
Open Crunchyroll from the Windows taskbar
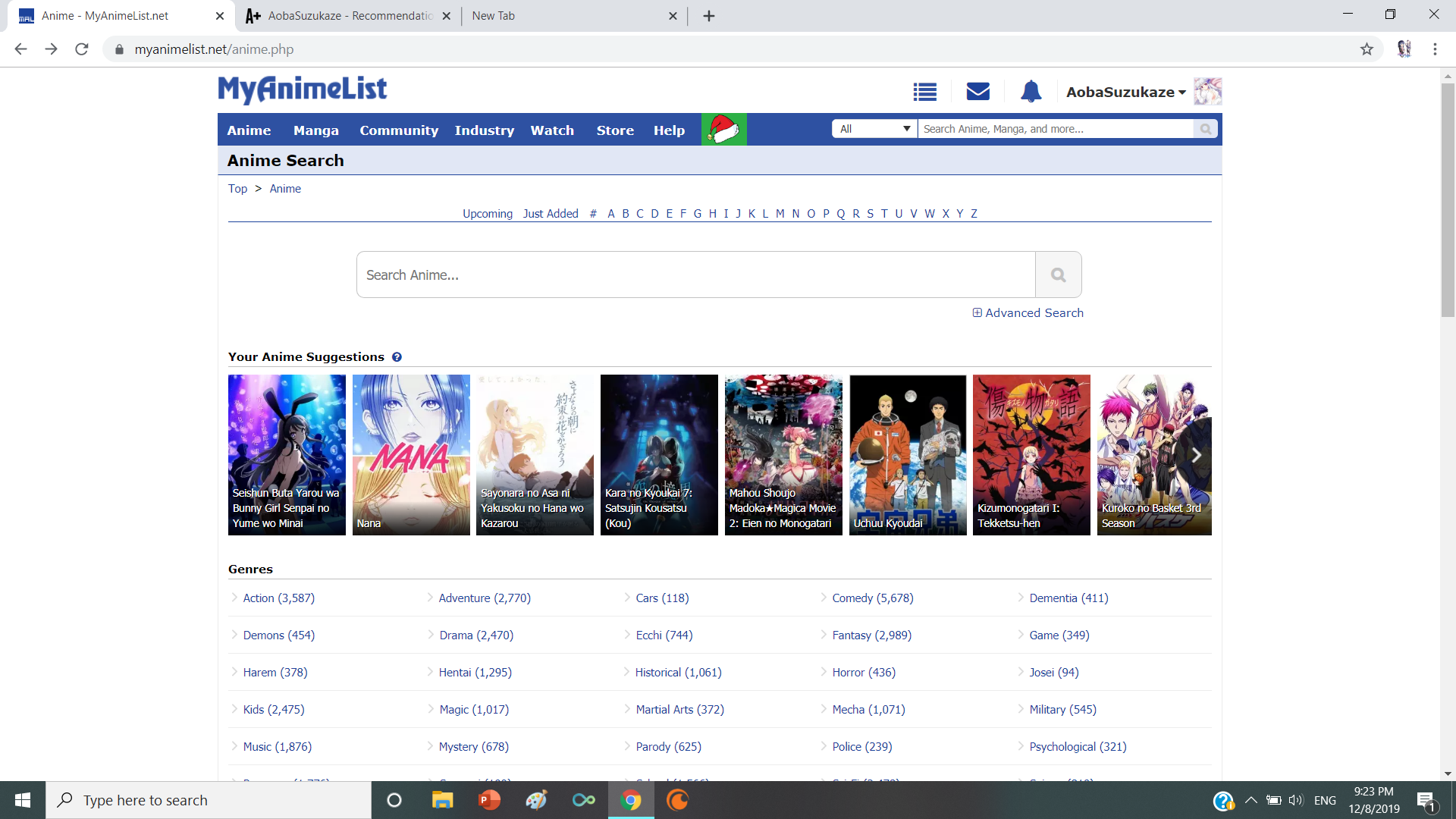pyautogui.click(x=677, y=800)
